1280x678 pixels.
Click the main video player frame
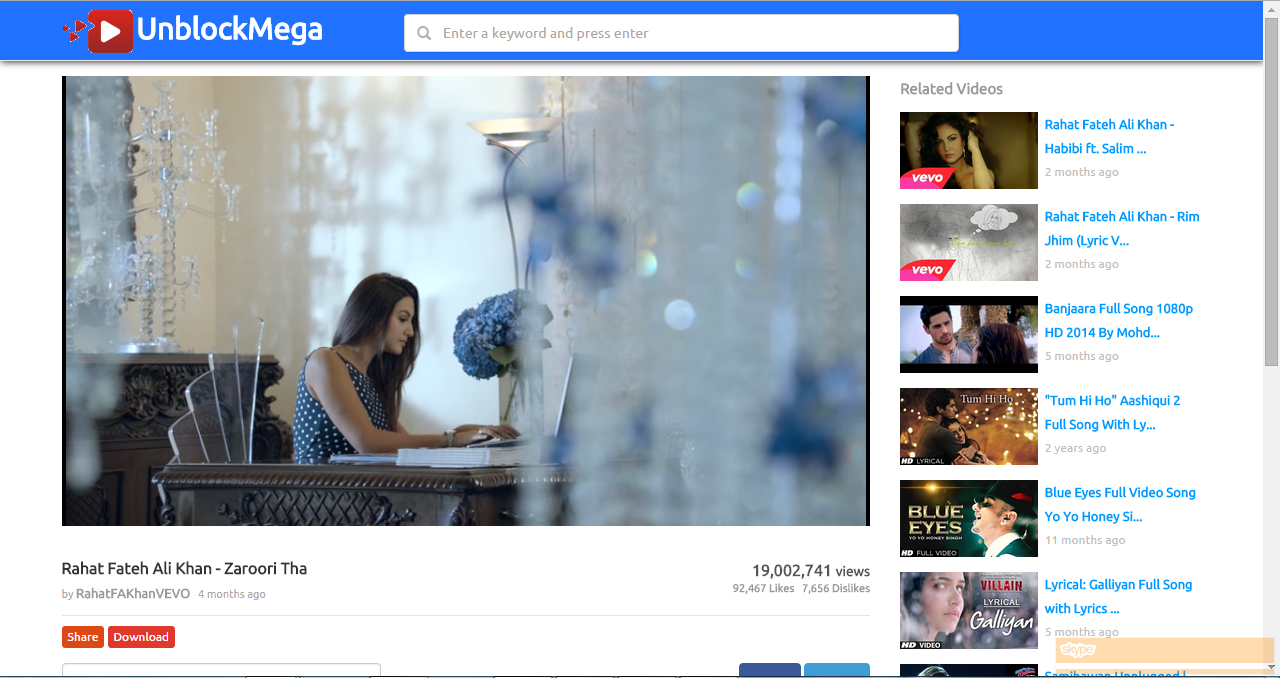click(466, 301)
